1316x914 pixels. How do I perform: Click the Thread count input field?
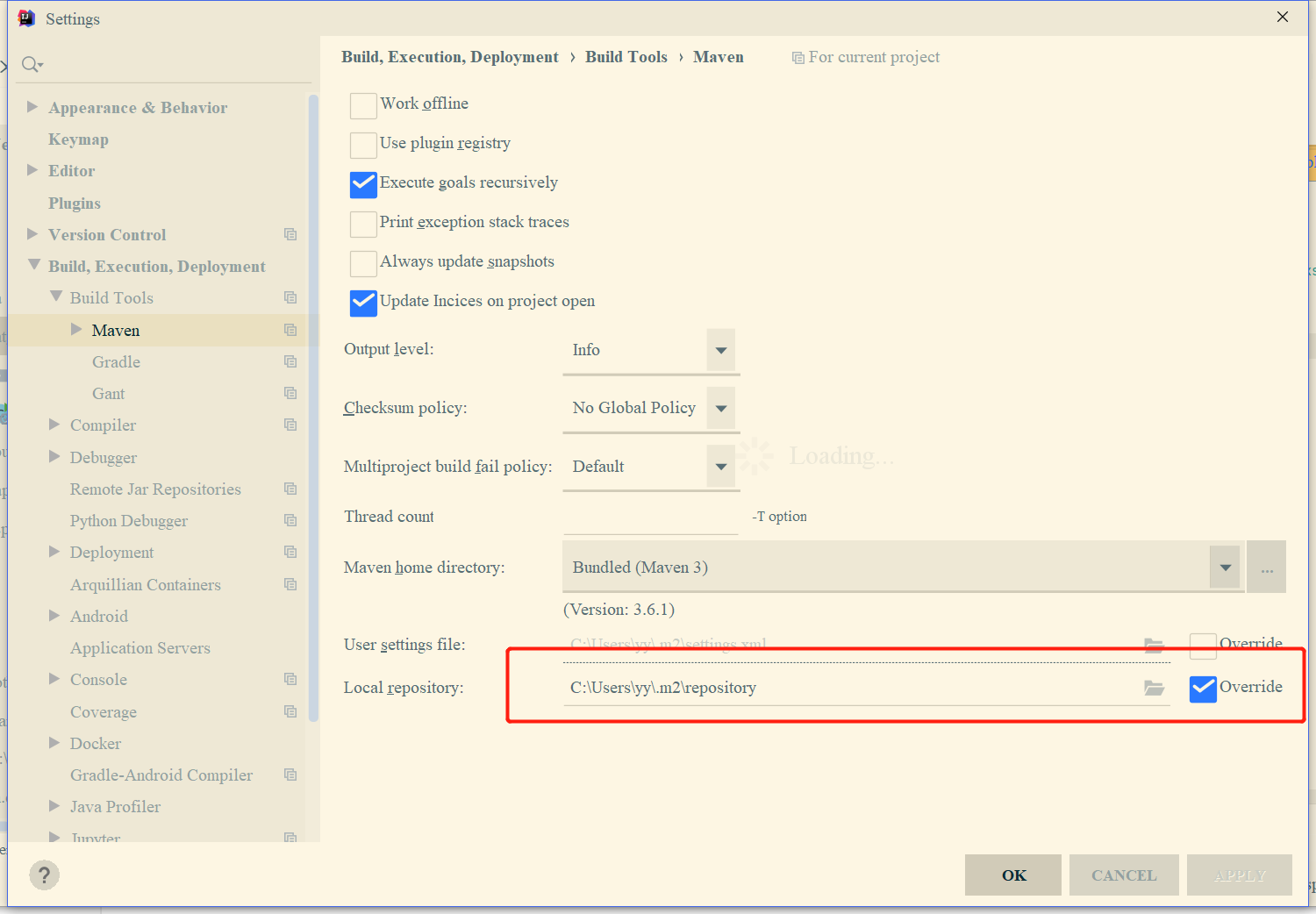coord(651,517)
